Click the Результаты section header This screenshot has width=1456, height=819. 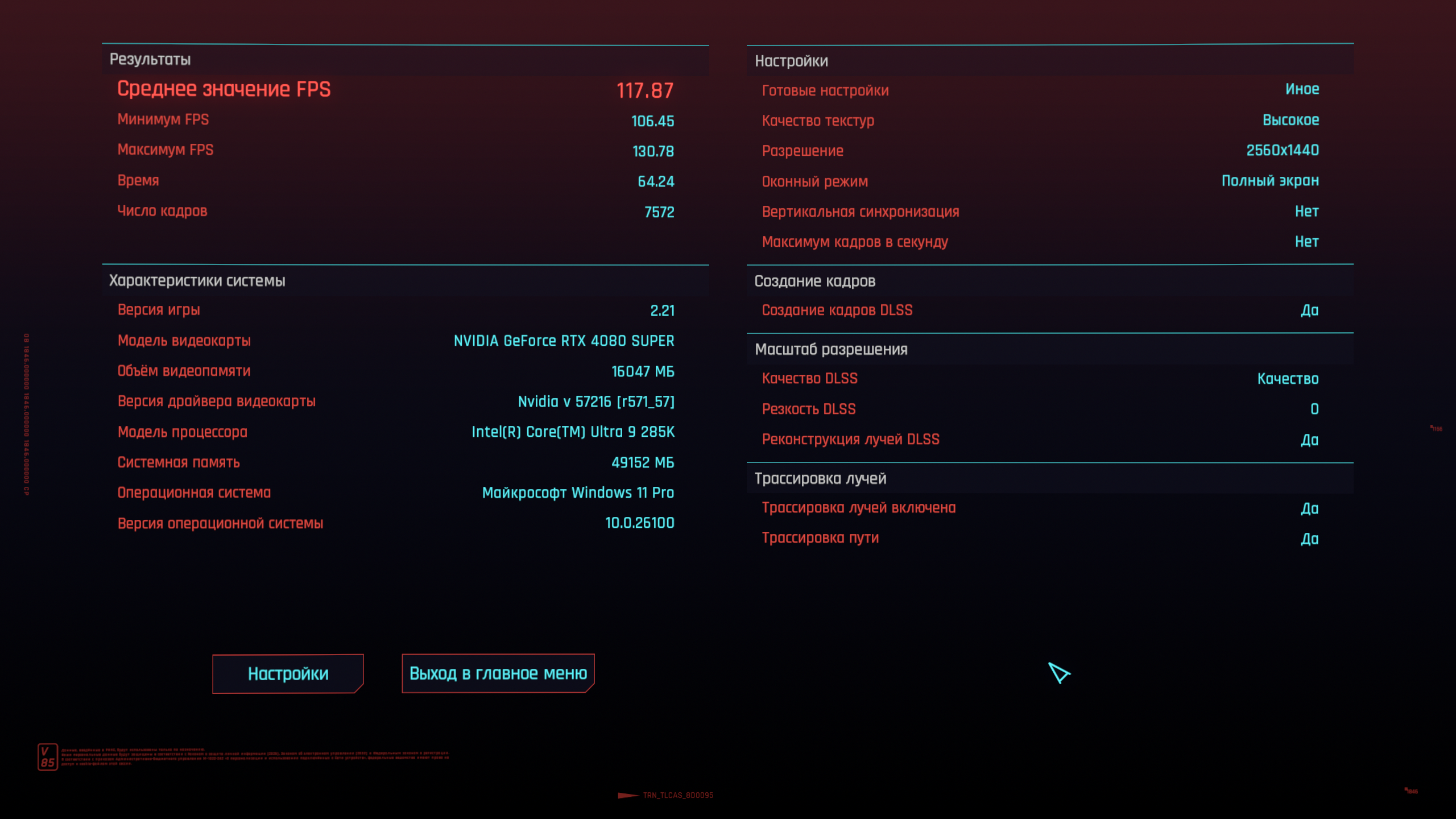click(x=150, y=60)
